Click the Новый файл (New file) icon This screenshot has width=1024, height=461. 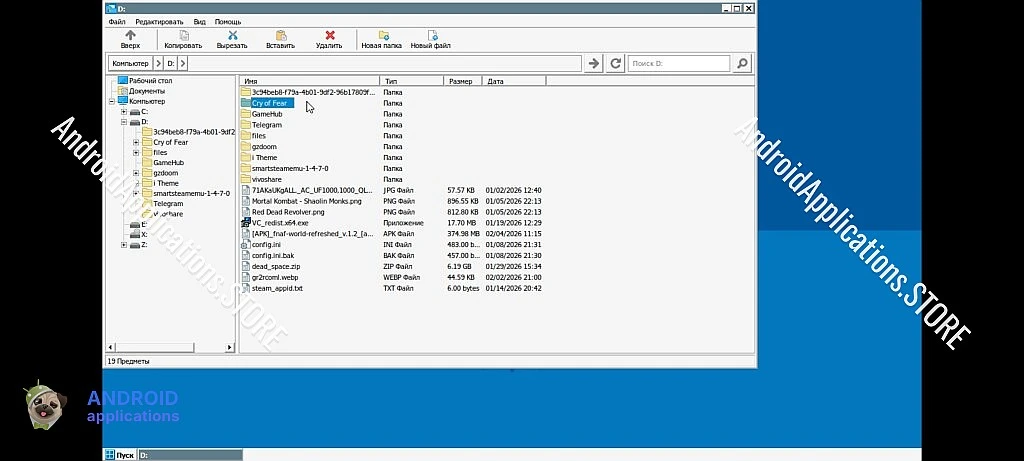(430, 36)
